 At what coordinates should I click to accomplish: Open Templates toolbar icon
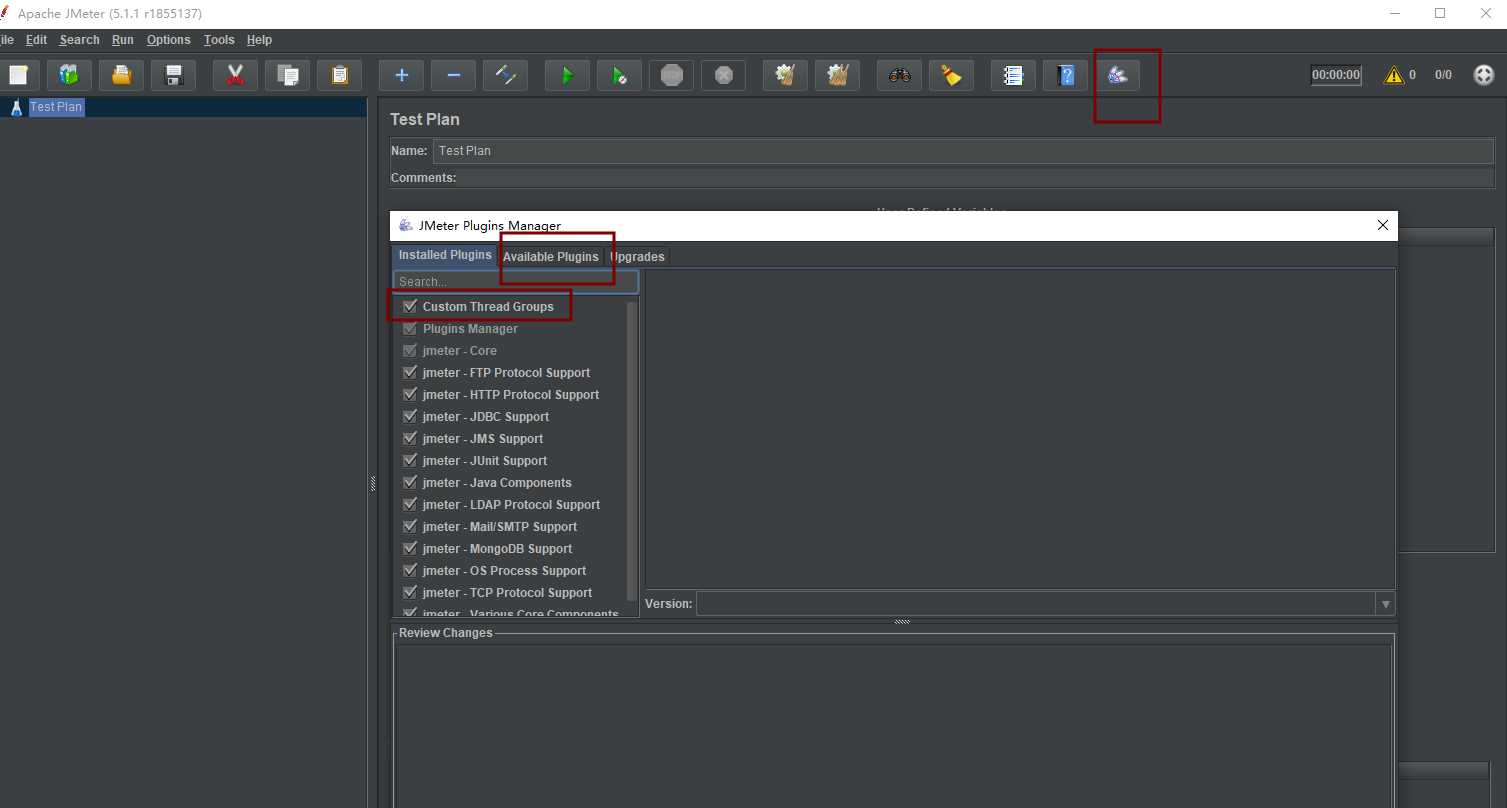click(69, 75)
